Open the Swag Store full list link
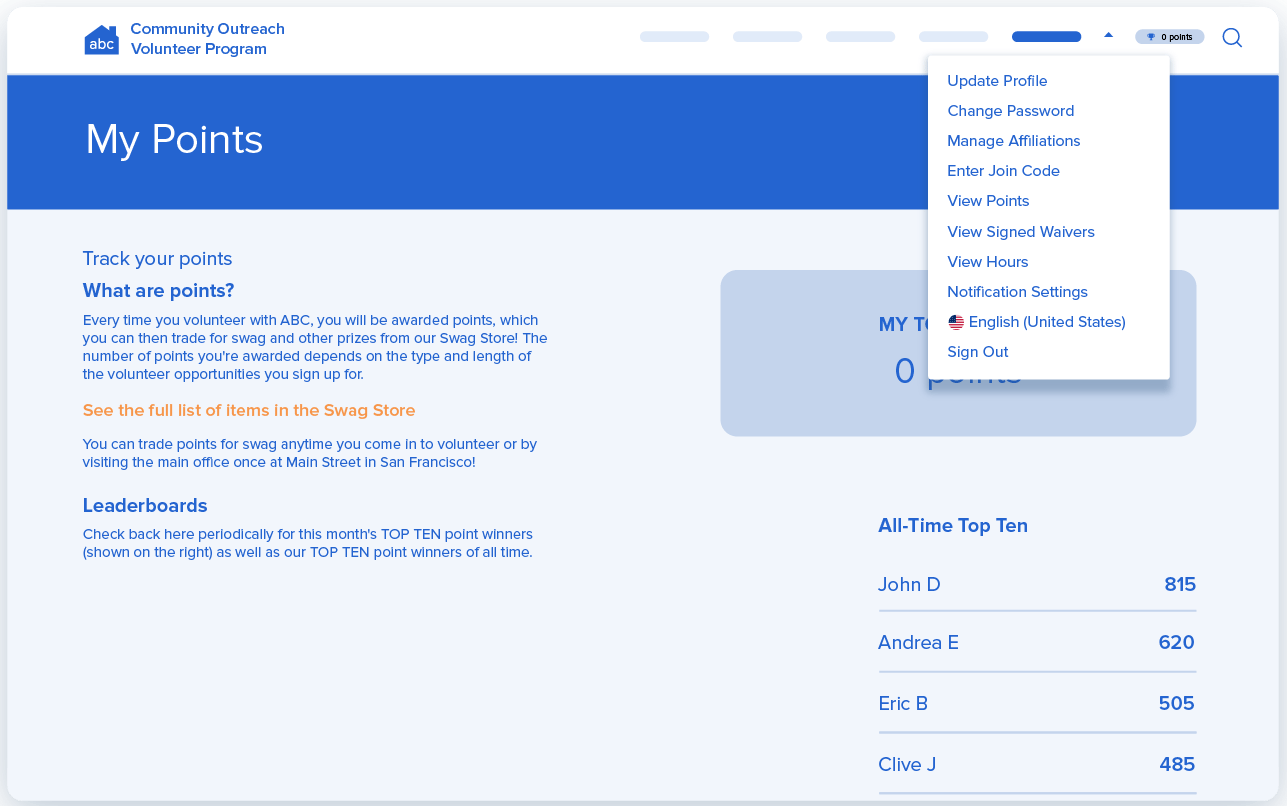The height and width of the screenshot is (806, 1287). [249, 410]
